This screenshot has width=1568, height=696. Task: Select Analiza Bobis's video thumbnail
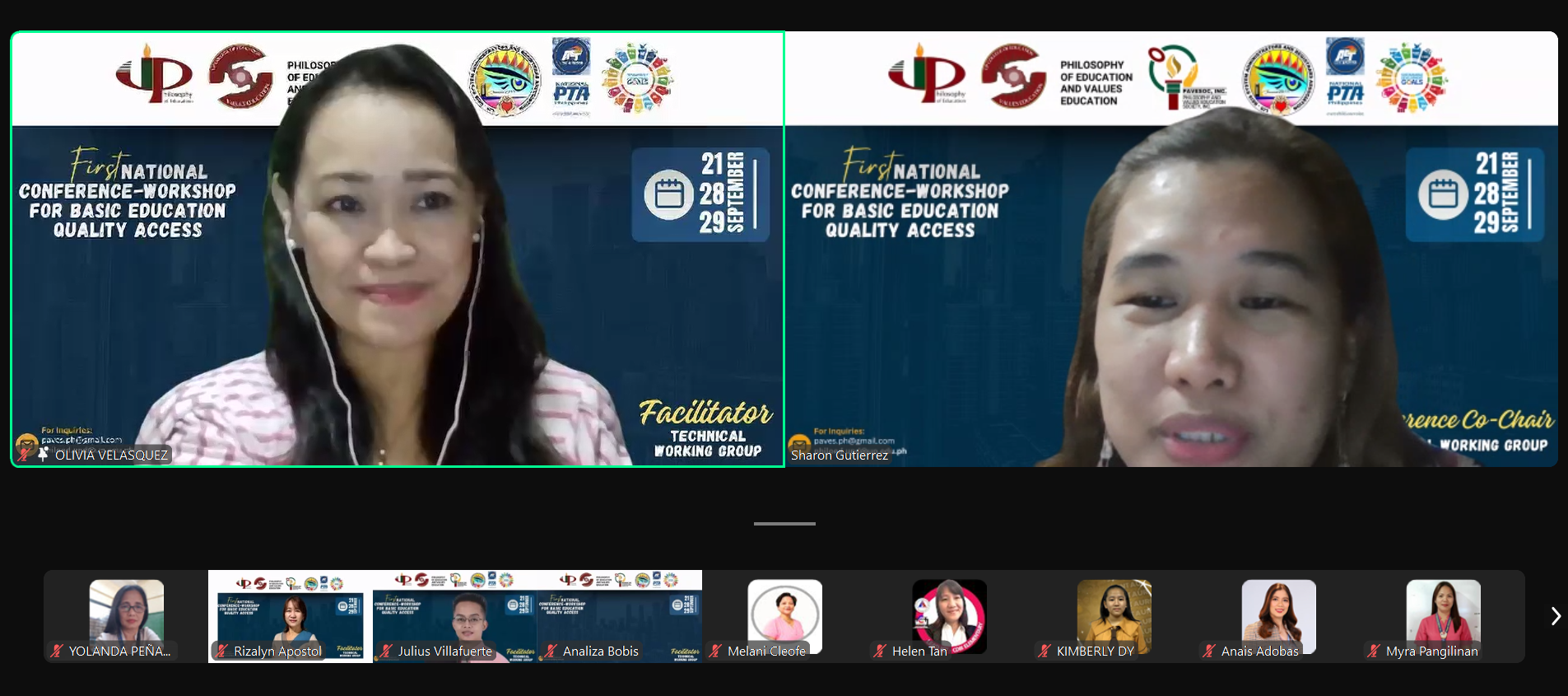(620, 616)
